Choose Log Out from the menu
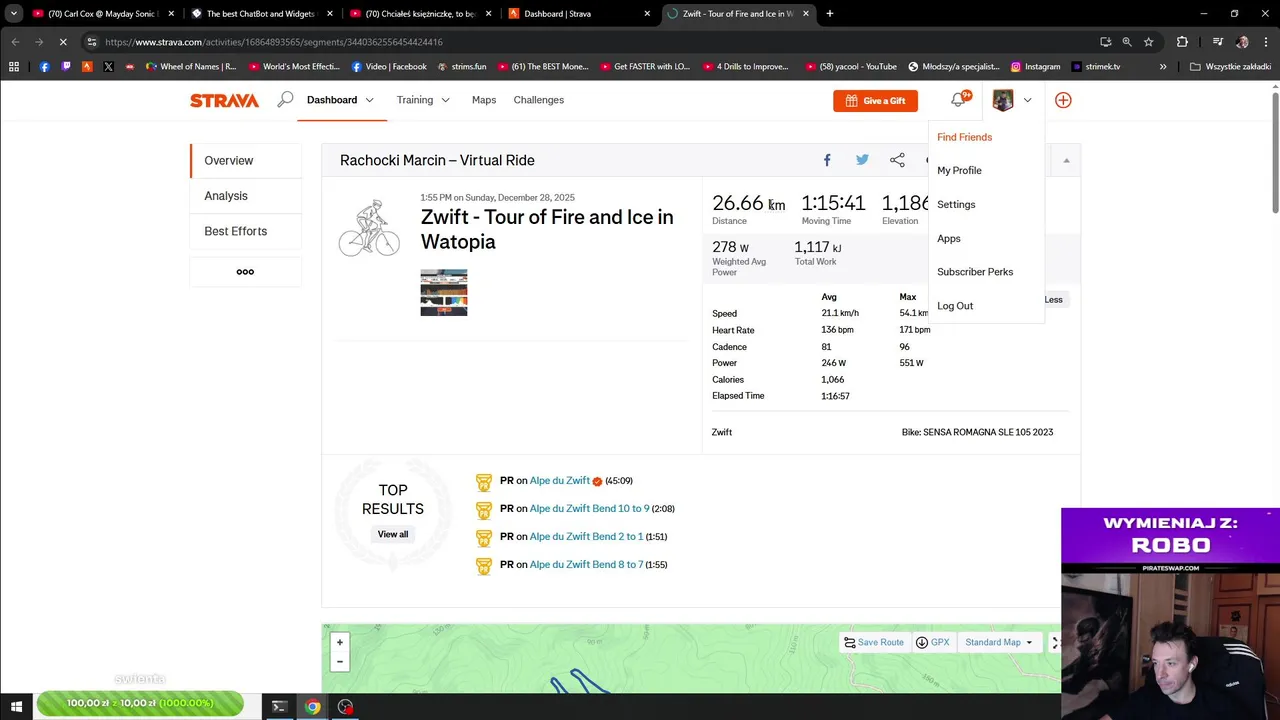The width and height of the screenshot is (1280, 720). click(x=955, y=306)
